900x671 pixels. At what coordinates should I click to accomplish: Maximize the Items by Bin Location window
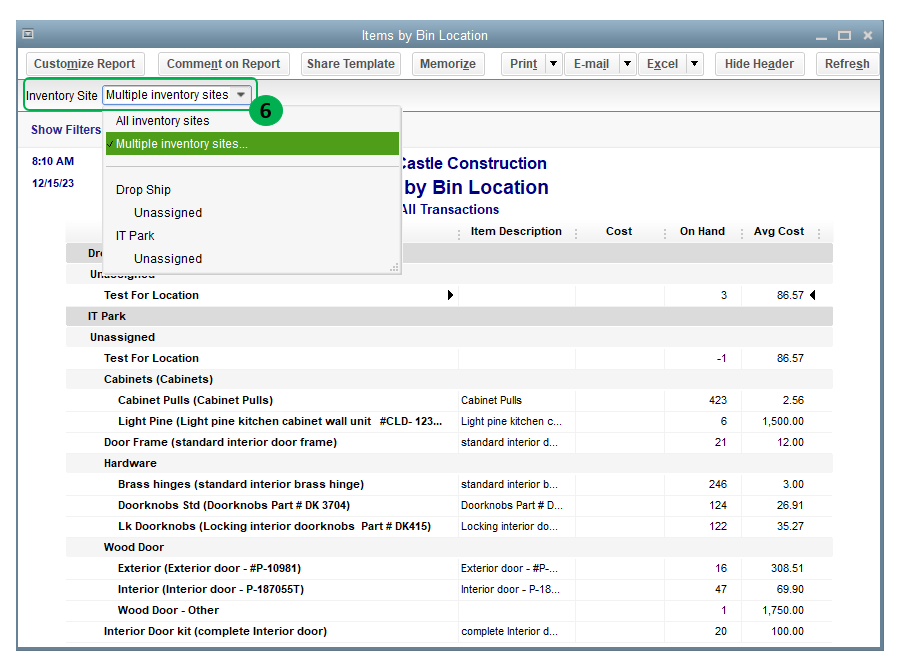[x=844, y=35]
